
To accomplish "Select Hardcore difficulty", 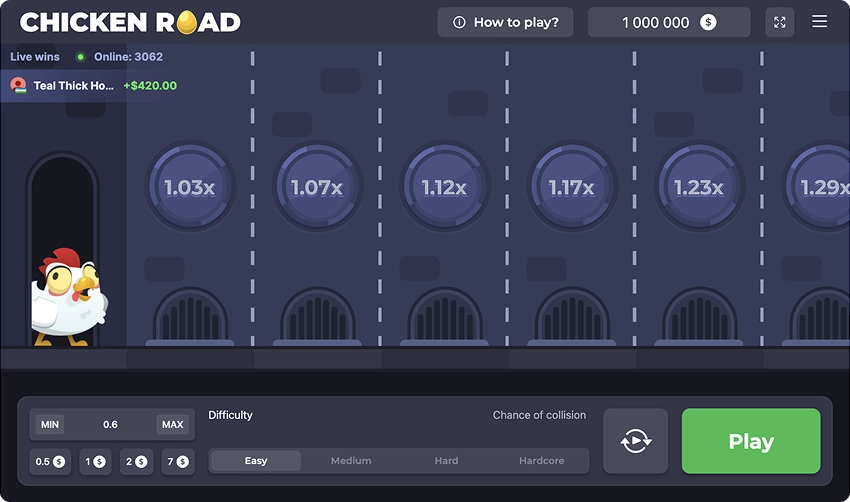I will (x=541, y=461).
